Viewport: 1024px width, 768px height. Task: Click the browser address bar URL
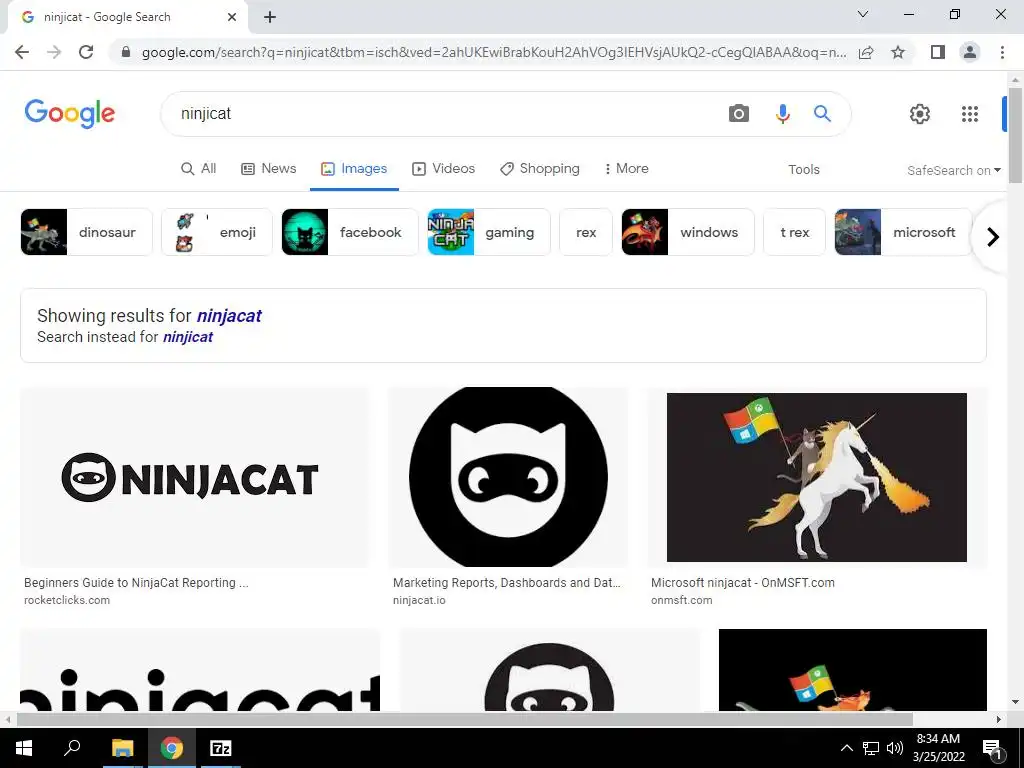click(x=494, y=52)
